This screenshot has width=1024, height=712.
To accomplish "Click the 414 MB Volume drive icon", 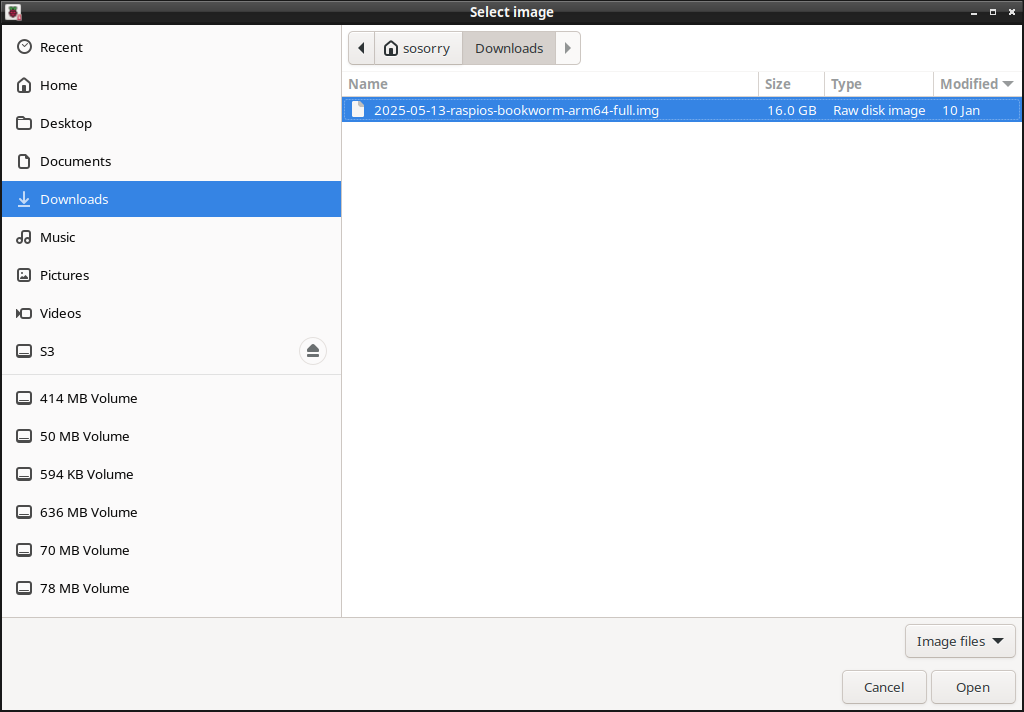I will click(24, 398).
